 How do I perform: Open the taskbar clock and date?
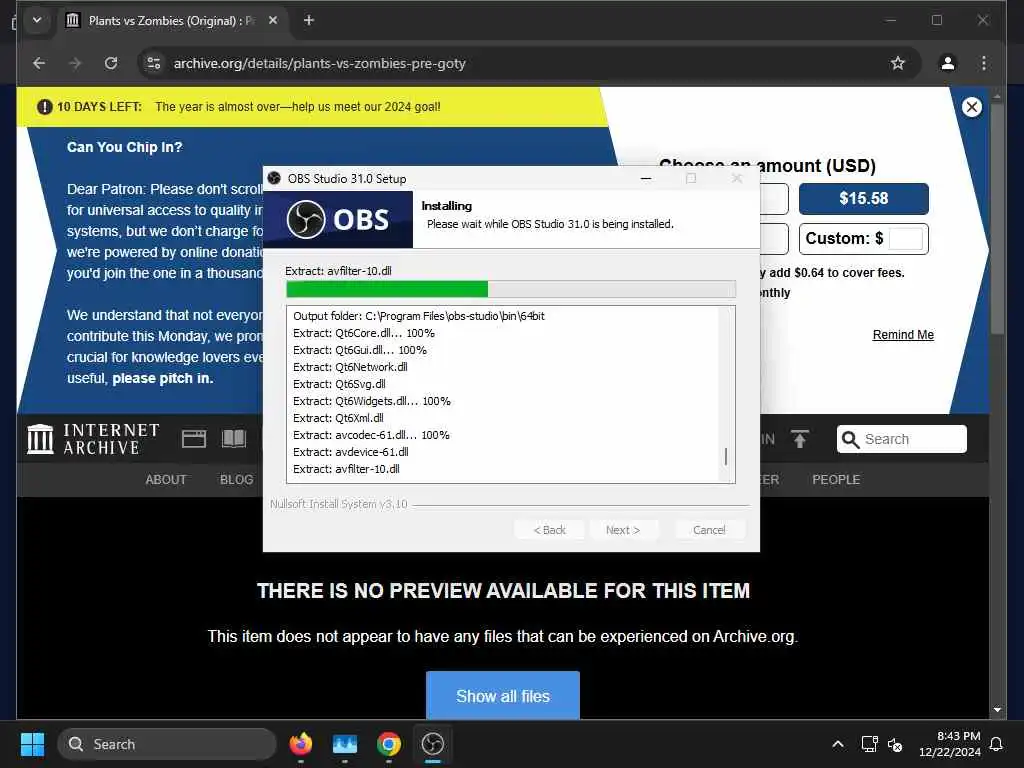(x=950, y=744)
